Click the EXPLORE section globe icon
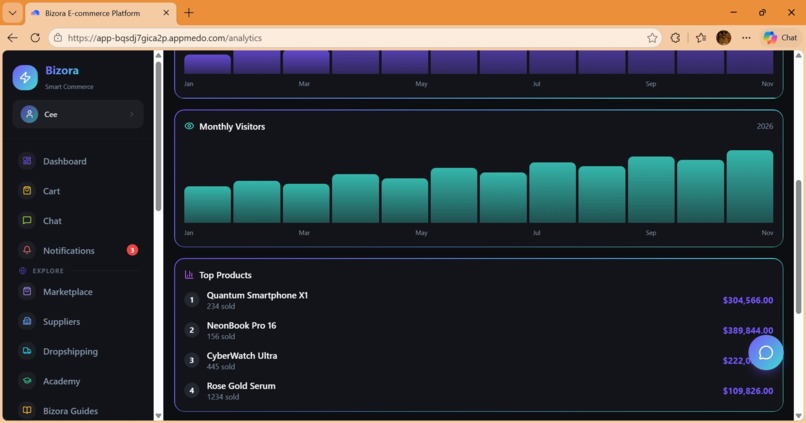Screen dimensions: 806x423 tap(22, 270)
